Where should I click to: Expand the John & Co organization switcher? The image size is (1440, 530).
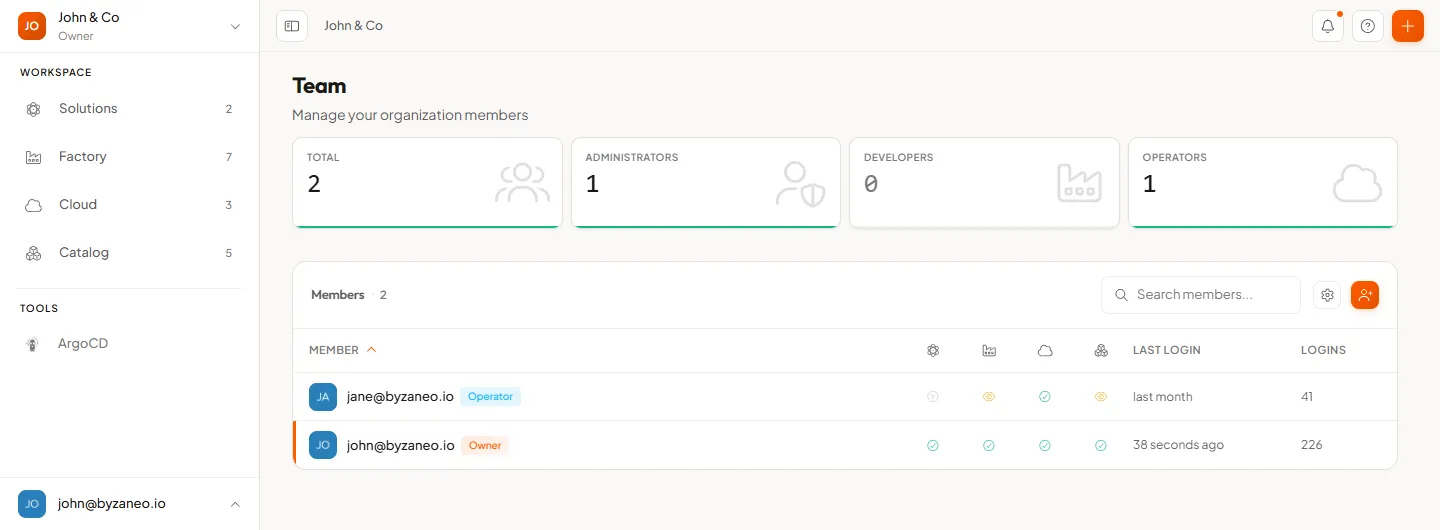tap(130, 26)
